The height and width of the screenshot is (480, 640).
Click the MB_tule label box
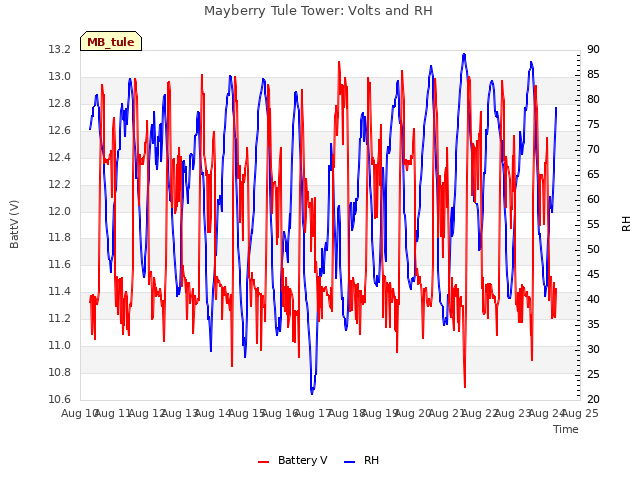tap(111, 41)
